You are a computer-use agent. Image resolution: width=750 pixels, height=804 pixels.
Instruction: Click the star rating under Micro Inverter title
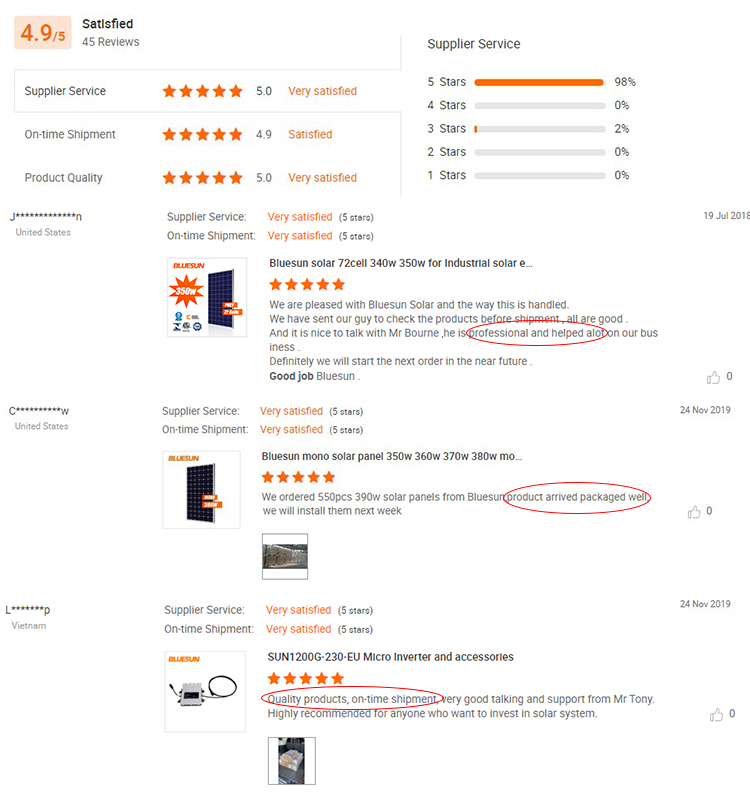pyautogui.click(x=306, y=679)
